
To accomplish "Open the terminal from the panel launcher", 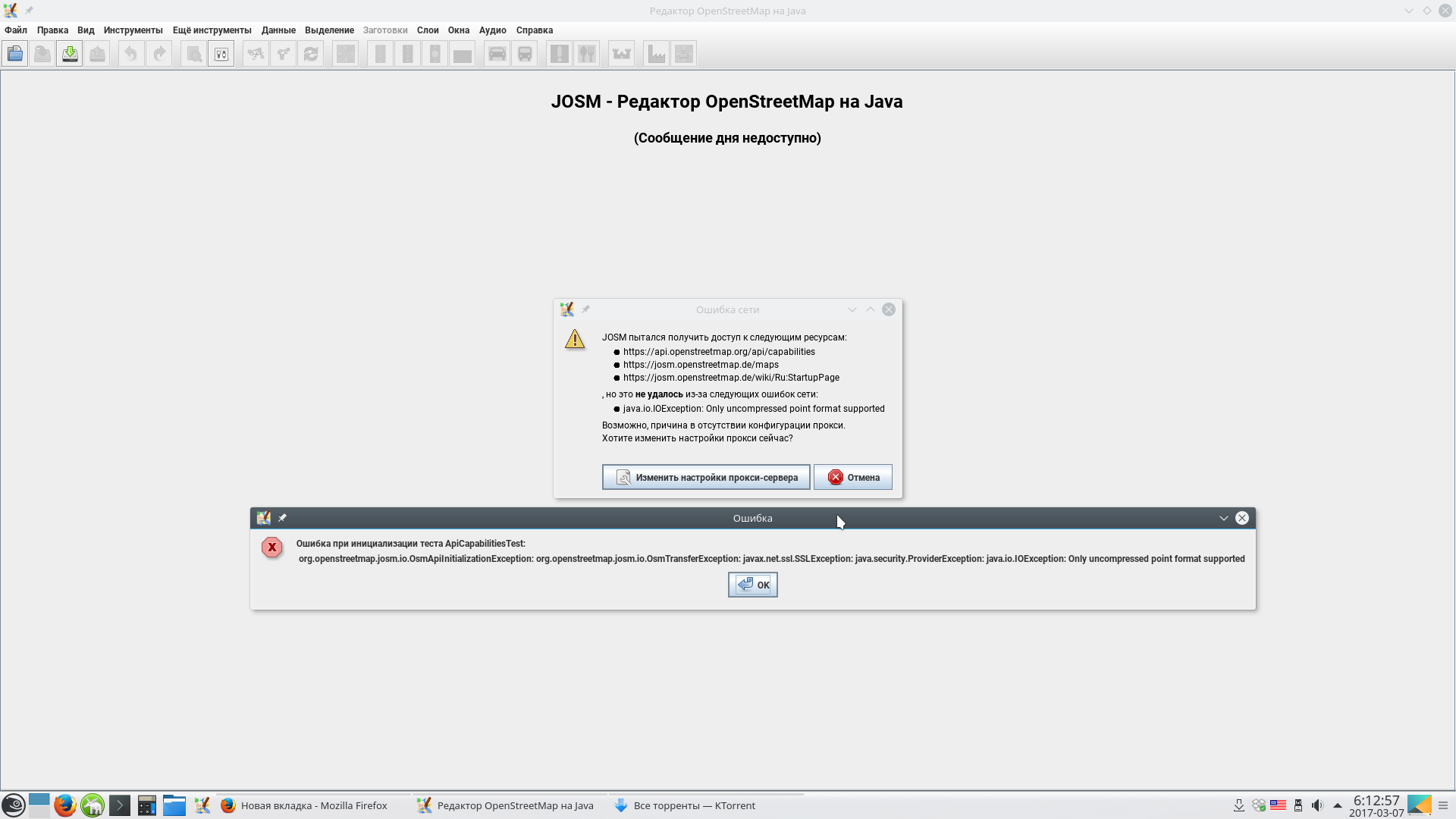I will tap(120, 805).
